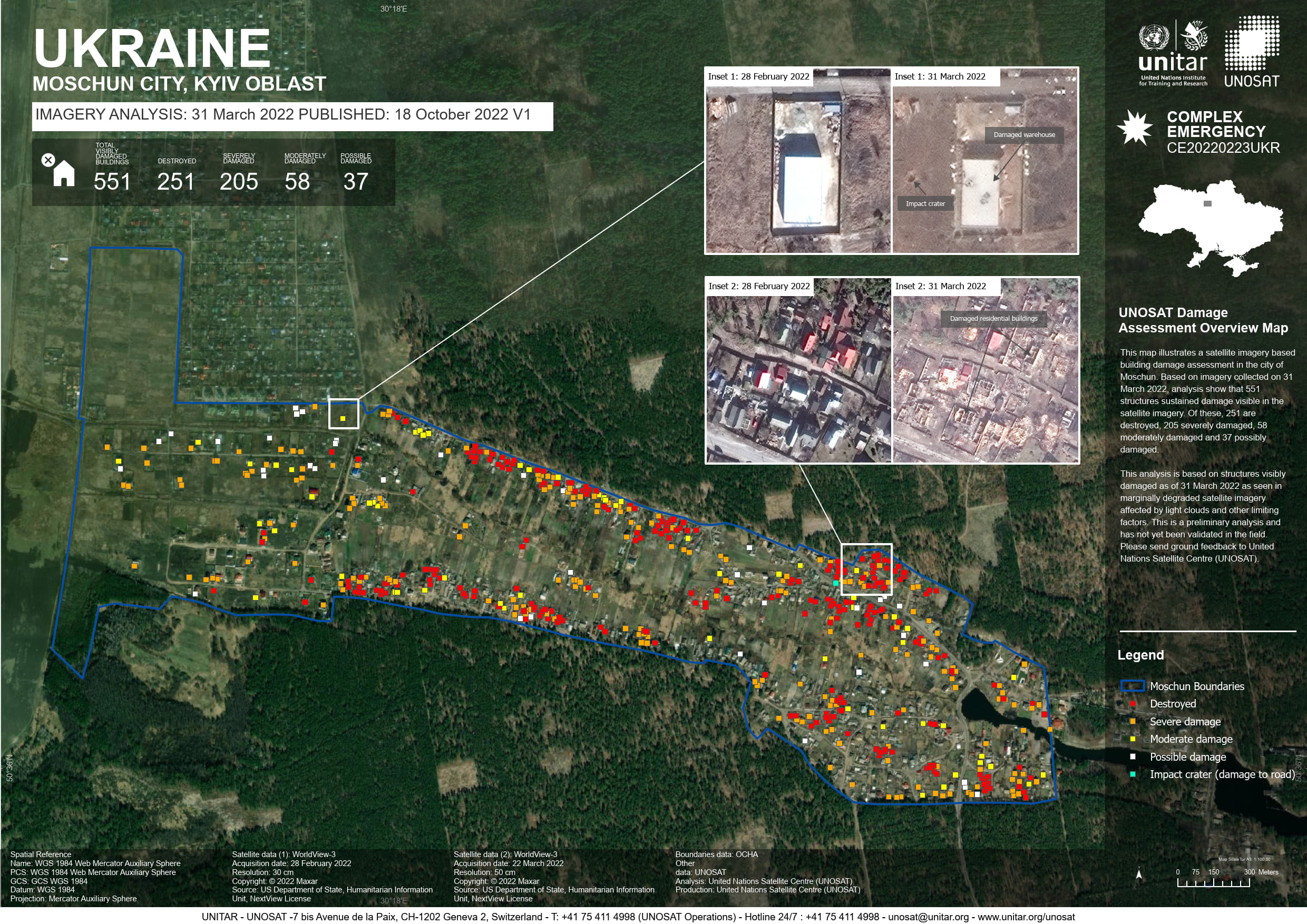This screenshot has height=924, width=1307.
Task: Click the north arrow symbol
Action: [1138, 874]
